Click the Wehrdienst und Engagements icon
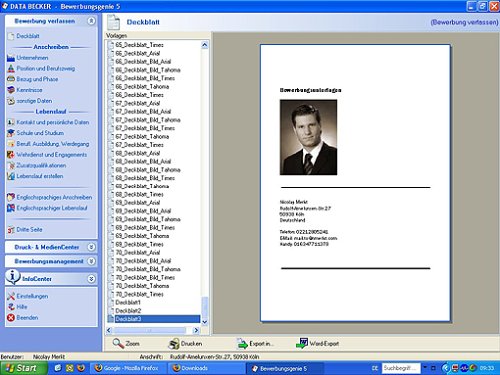This screenshot has height=375, width=500. (11, 155)
